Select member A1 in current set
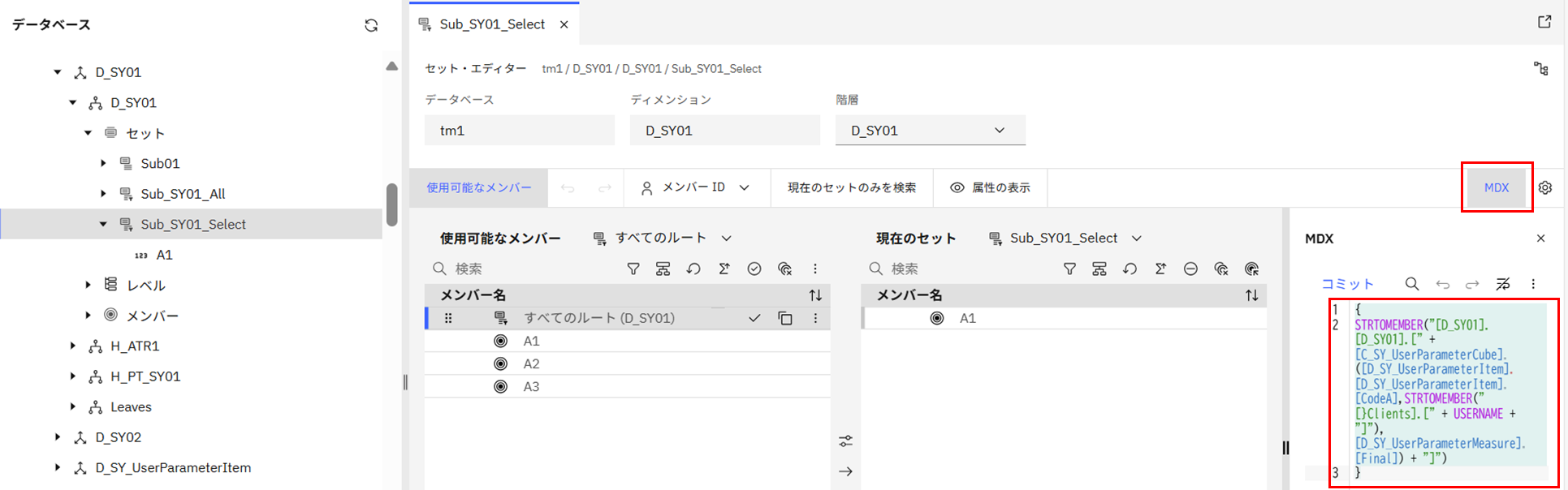 [x=1064, y=318]
